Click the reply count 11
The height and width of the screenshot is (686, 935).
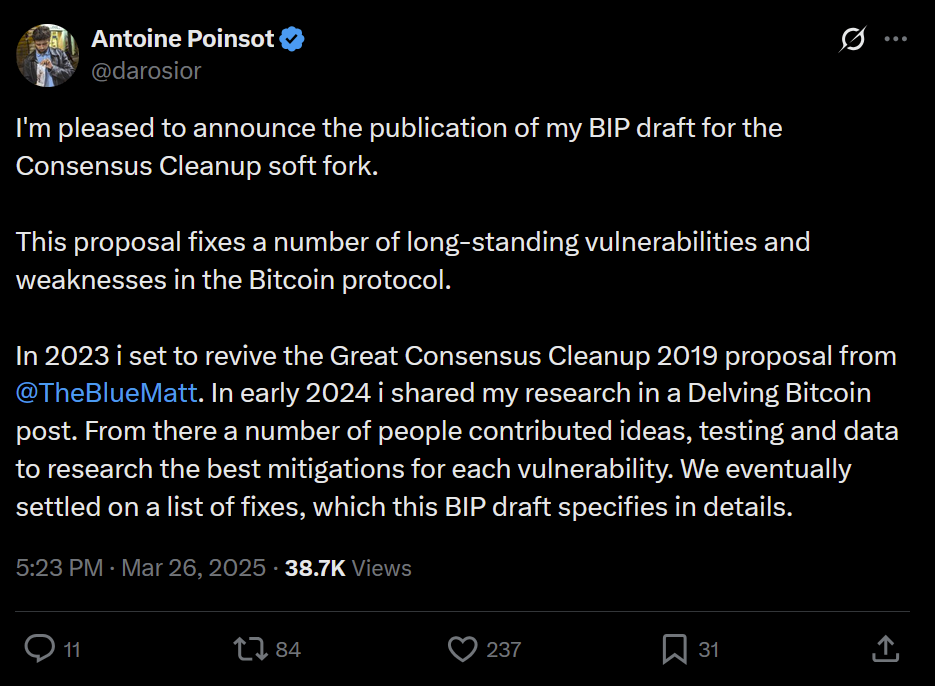[x=72, y=650]
